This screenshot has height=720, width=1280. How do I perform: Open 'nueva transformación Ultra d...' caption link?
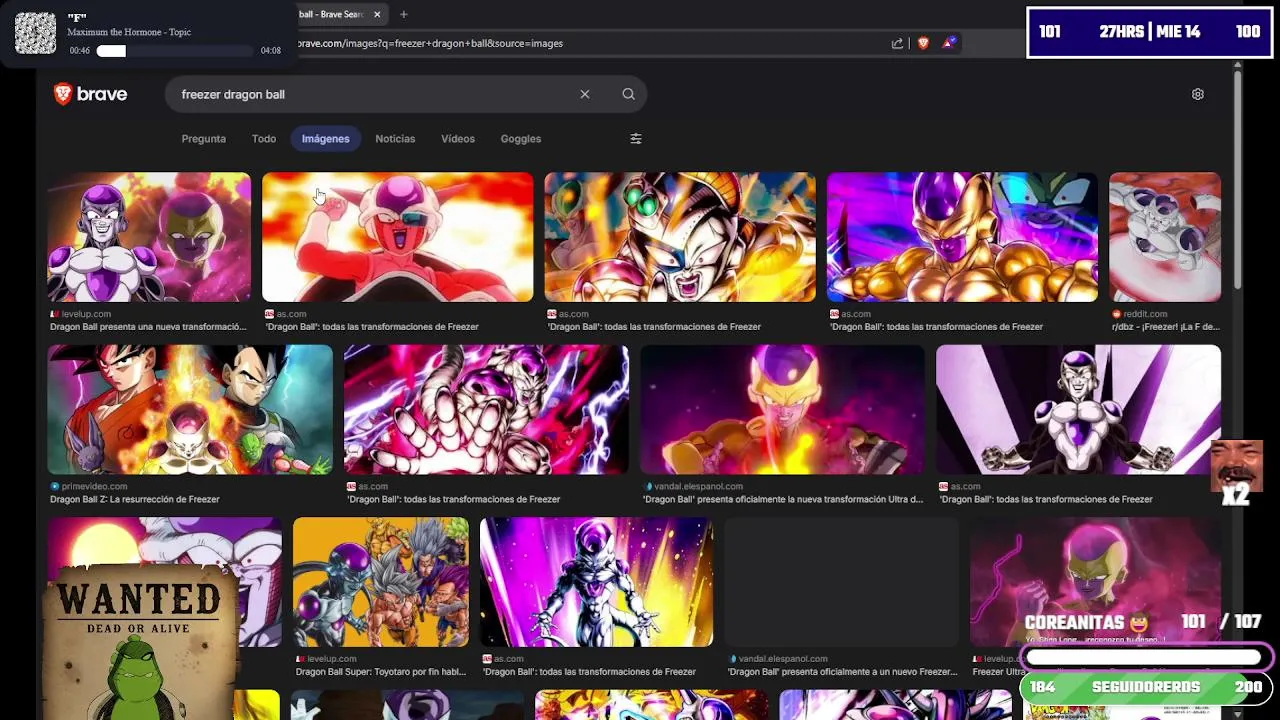783,499
